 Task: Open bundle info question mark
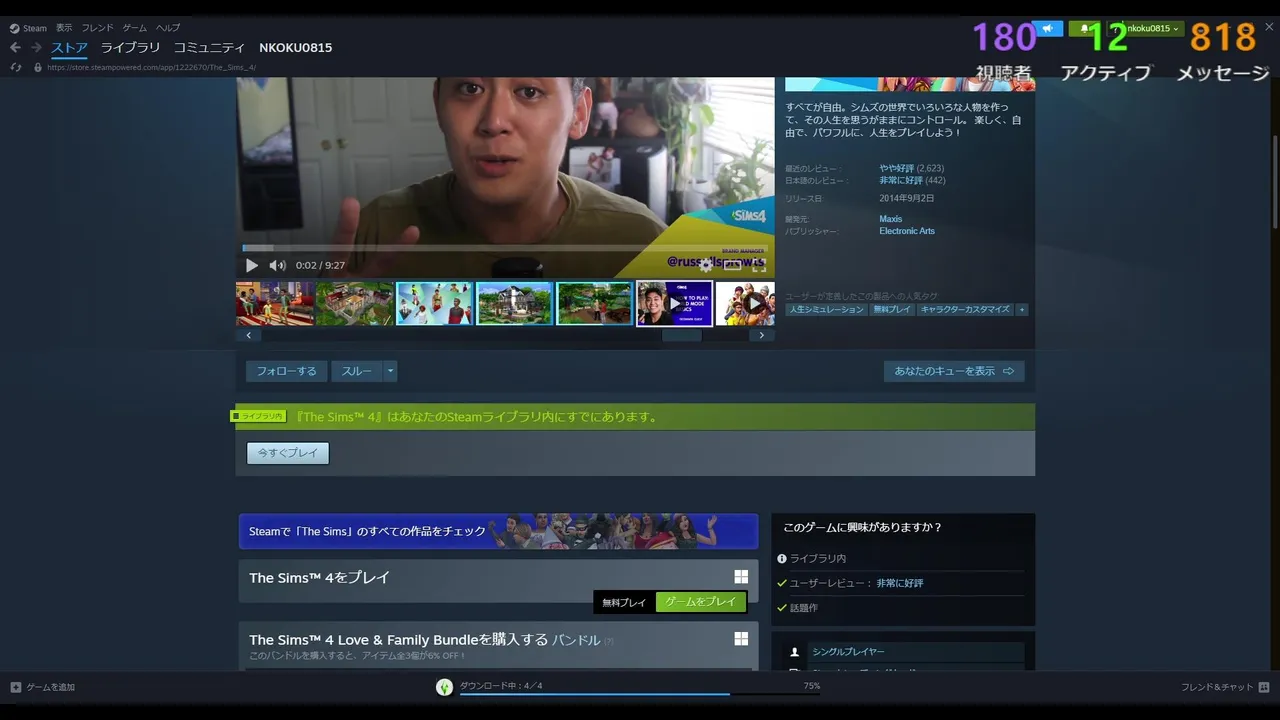coord(609,641)
